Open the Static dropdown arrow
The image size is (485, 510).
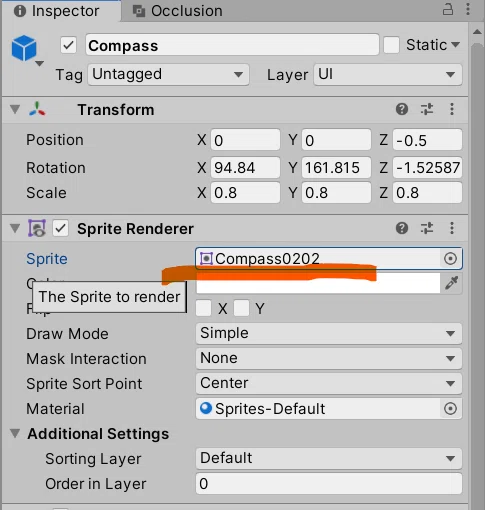point(455,44)
